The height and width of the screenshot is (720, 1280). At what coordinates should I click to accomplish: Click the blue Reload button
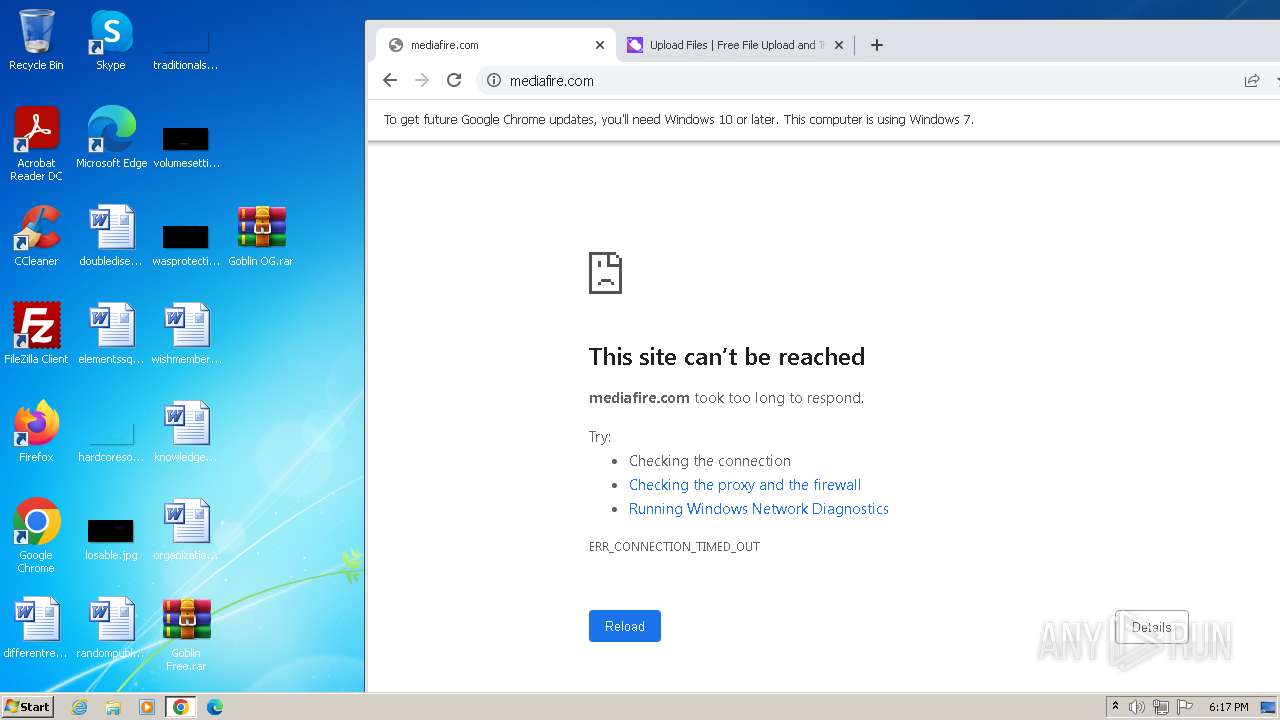coord(625,626)
